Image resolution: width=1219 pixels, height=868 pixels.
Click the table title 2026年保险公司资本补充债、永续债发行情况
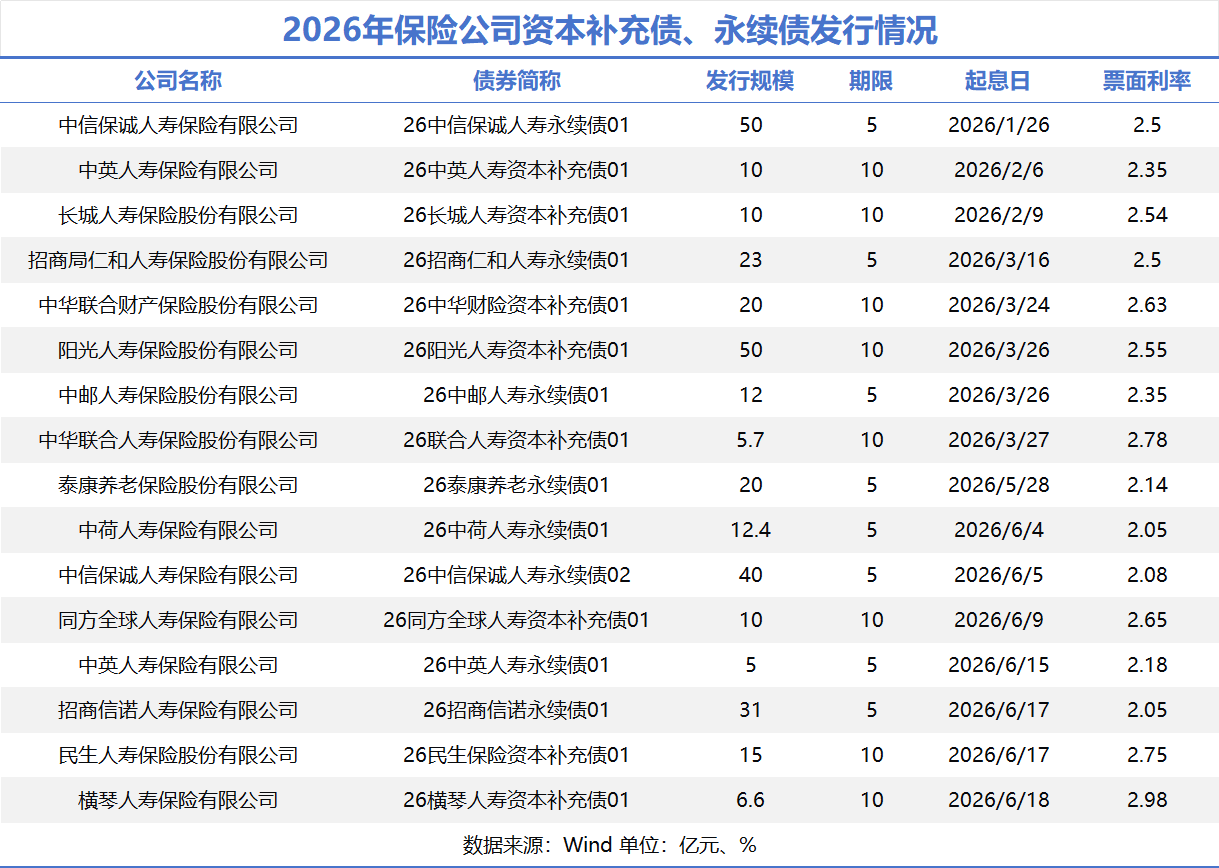click(610, 30)
